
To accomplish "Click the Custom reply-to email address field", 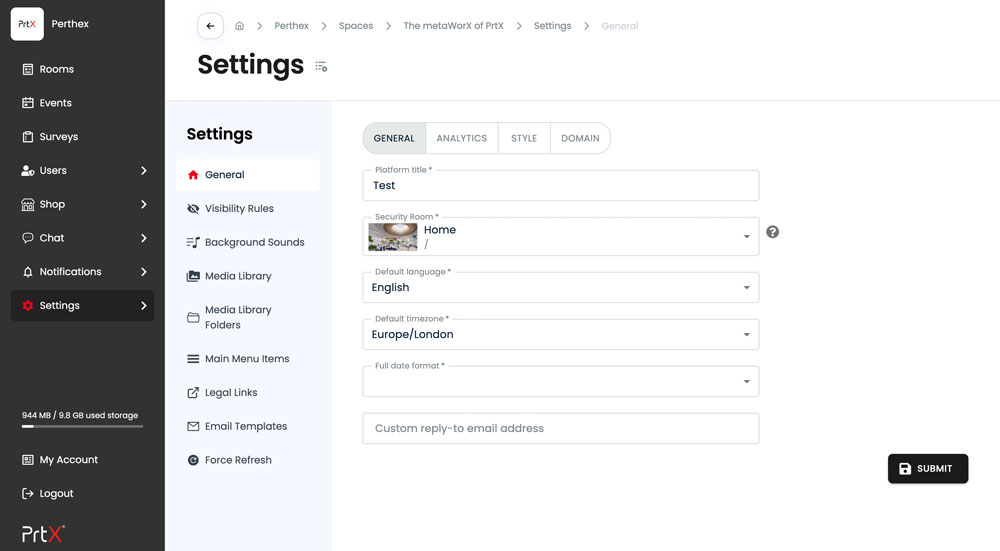I will point(560,428).
